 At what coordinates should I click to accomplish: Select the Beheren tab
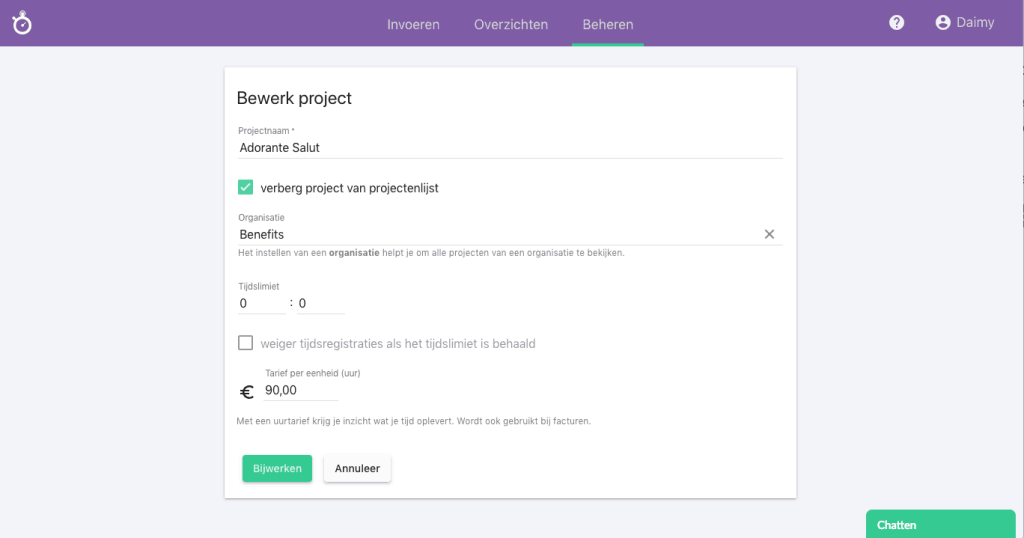pyautogui.click(x=608, y=24)
